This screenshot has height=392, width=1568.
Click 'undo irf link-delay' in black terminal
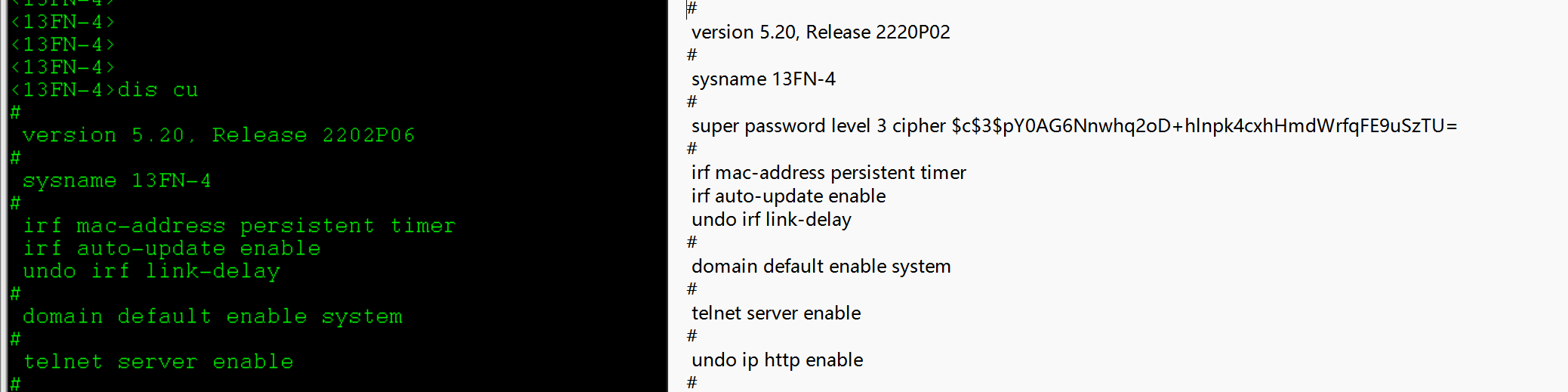[151, 271]
